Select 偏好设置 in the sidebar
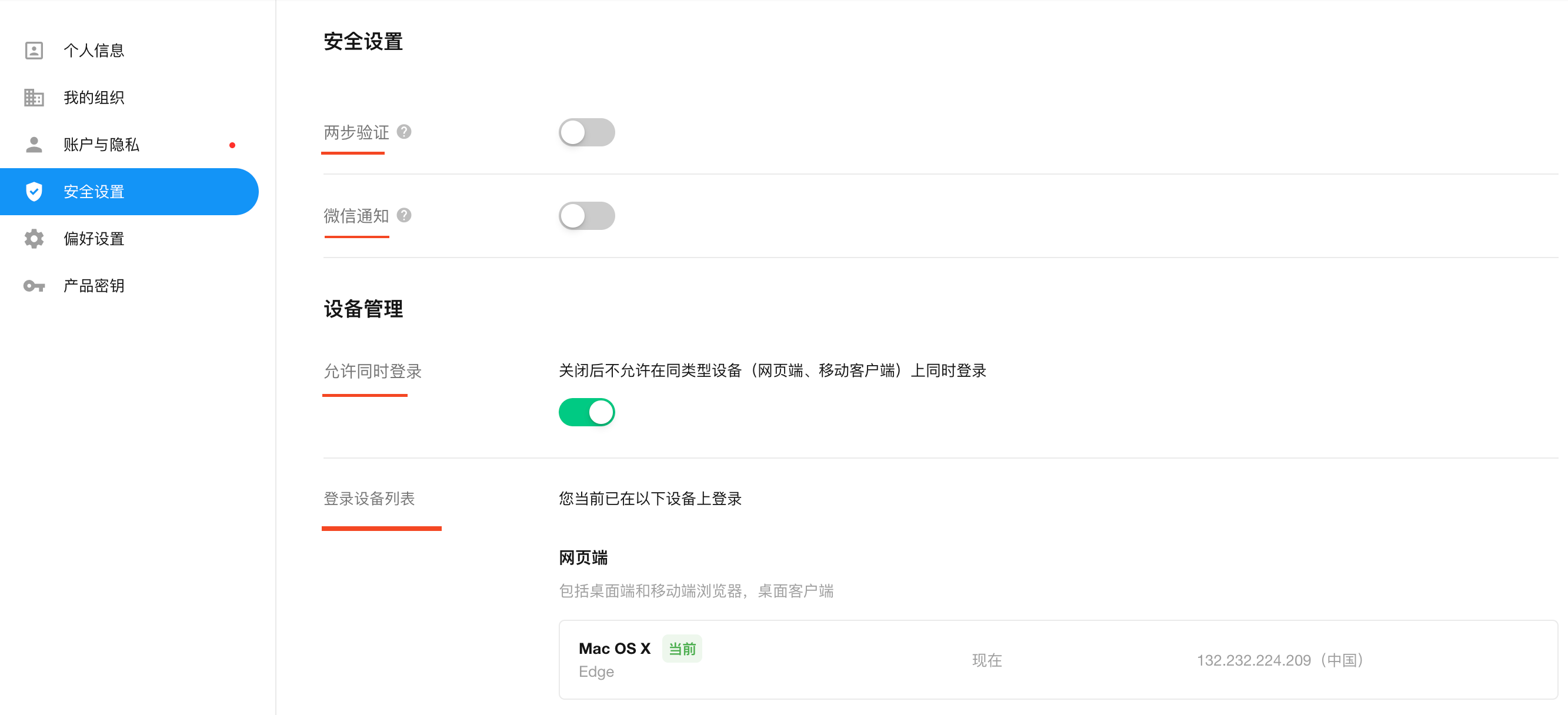 (94, 239)
